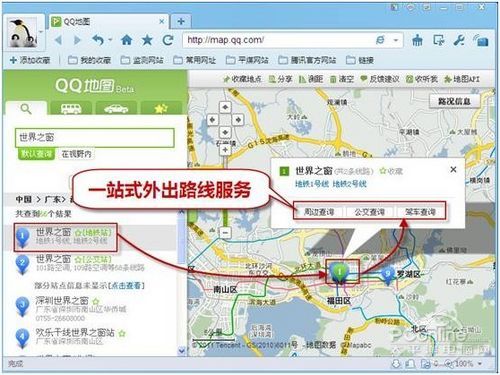Zoom out with the minus map button
Screen dimensions: 500x375
[225, 232]
